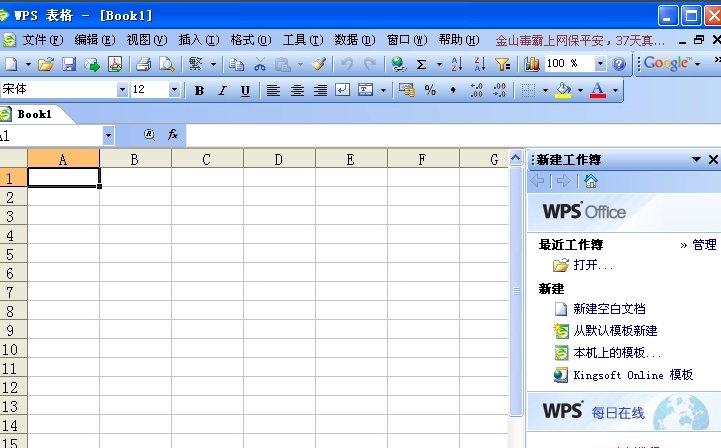Screen dimensions: 721x448
Task: Center align text icon
Action: pyautogui.click(x=297, y=90)
